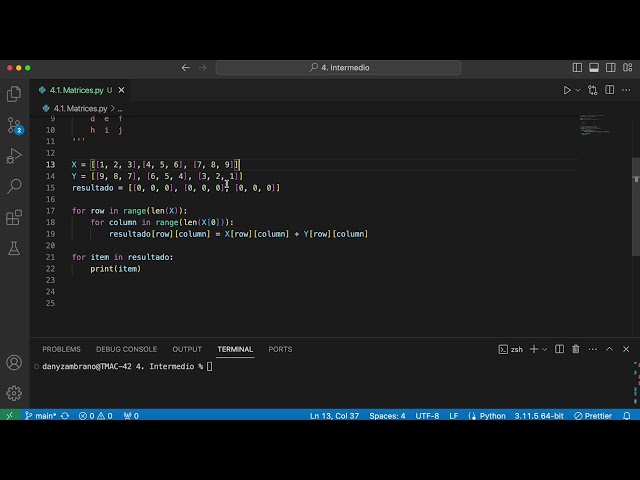Click the breadcrumb ellipsis segment
640x480 pixels.
[x=120, y=109]
